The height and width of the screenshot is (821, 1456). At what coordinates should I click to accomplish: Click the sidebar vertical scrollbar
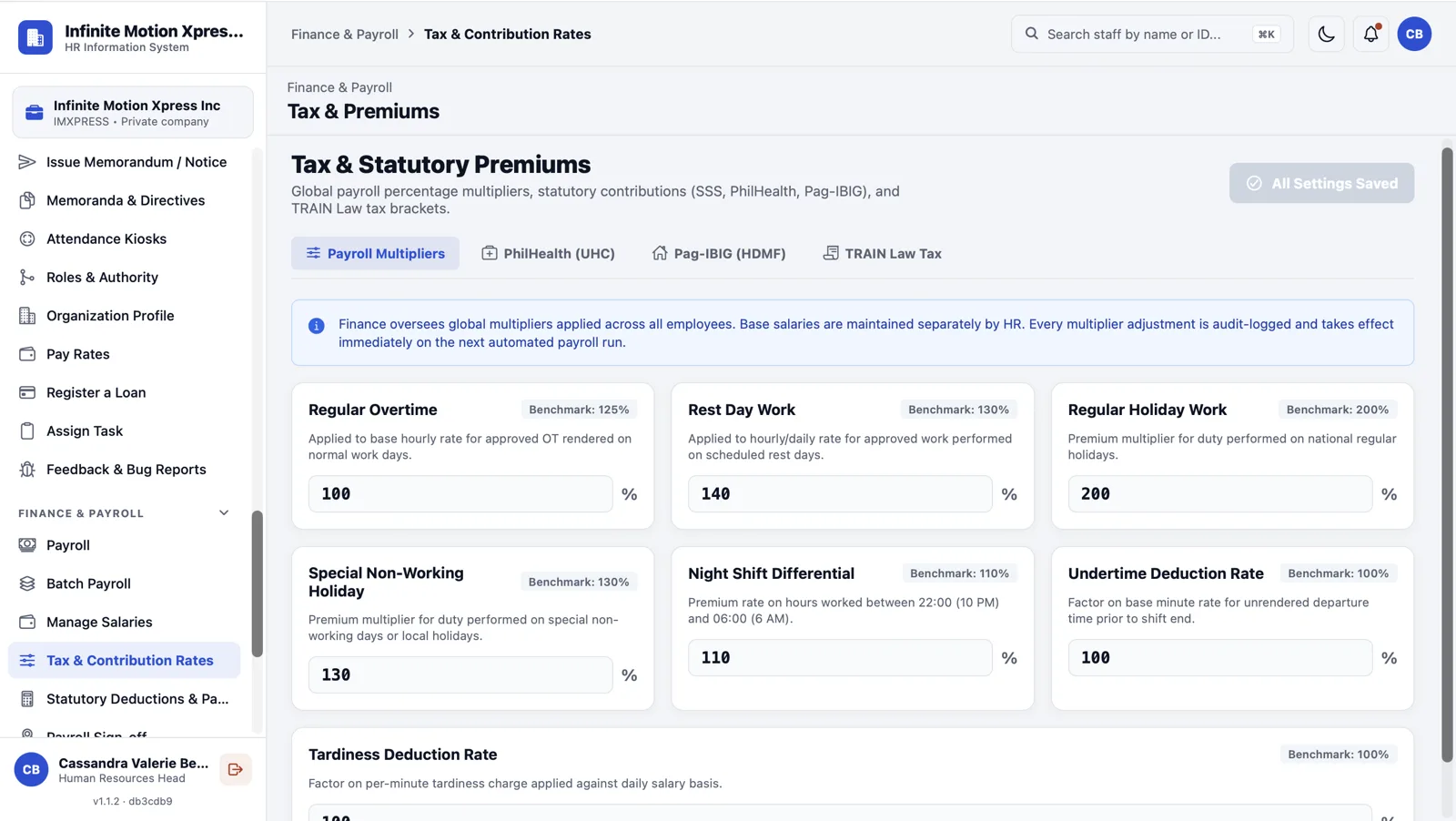258,583
